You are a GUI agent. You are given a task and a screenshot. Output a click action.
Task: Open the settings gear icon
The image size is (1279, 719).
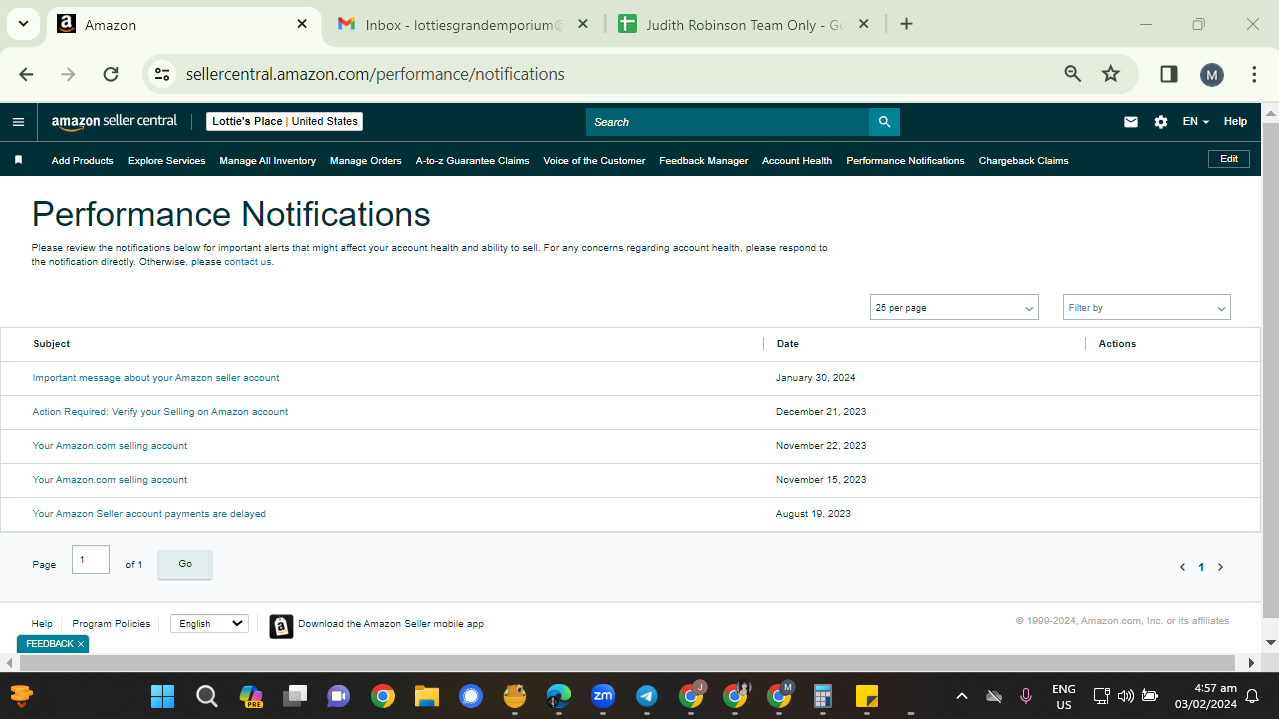(x=1160, y=122)
